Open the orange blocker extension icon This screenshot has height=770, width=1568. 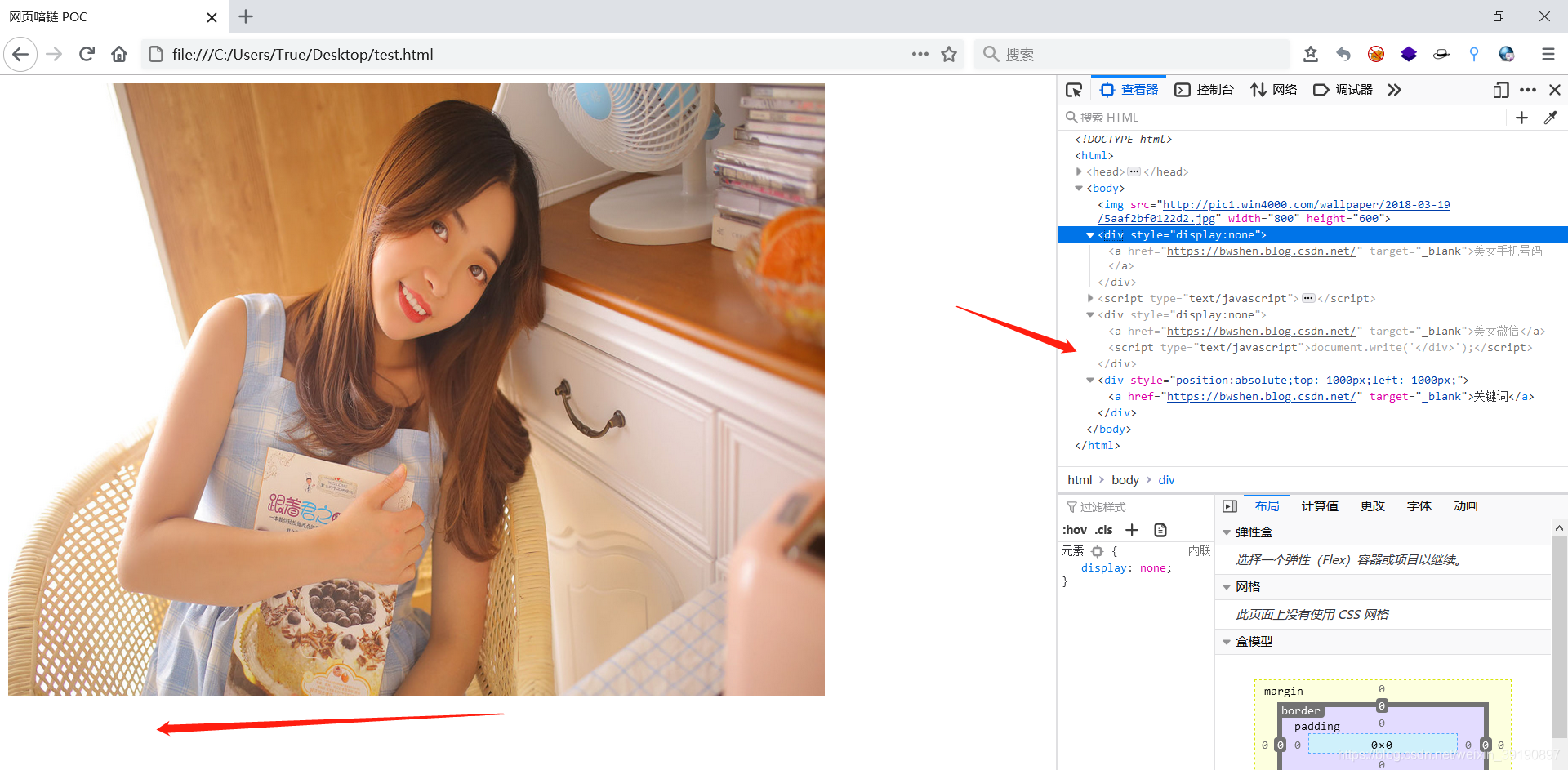click(x=1376, y=54)
